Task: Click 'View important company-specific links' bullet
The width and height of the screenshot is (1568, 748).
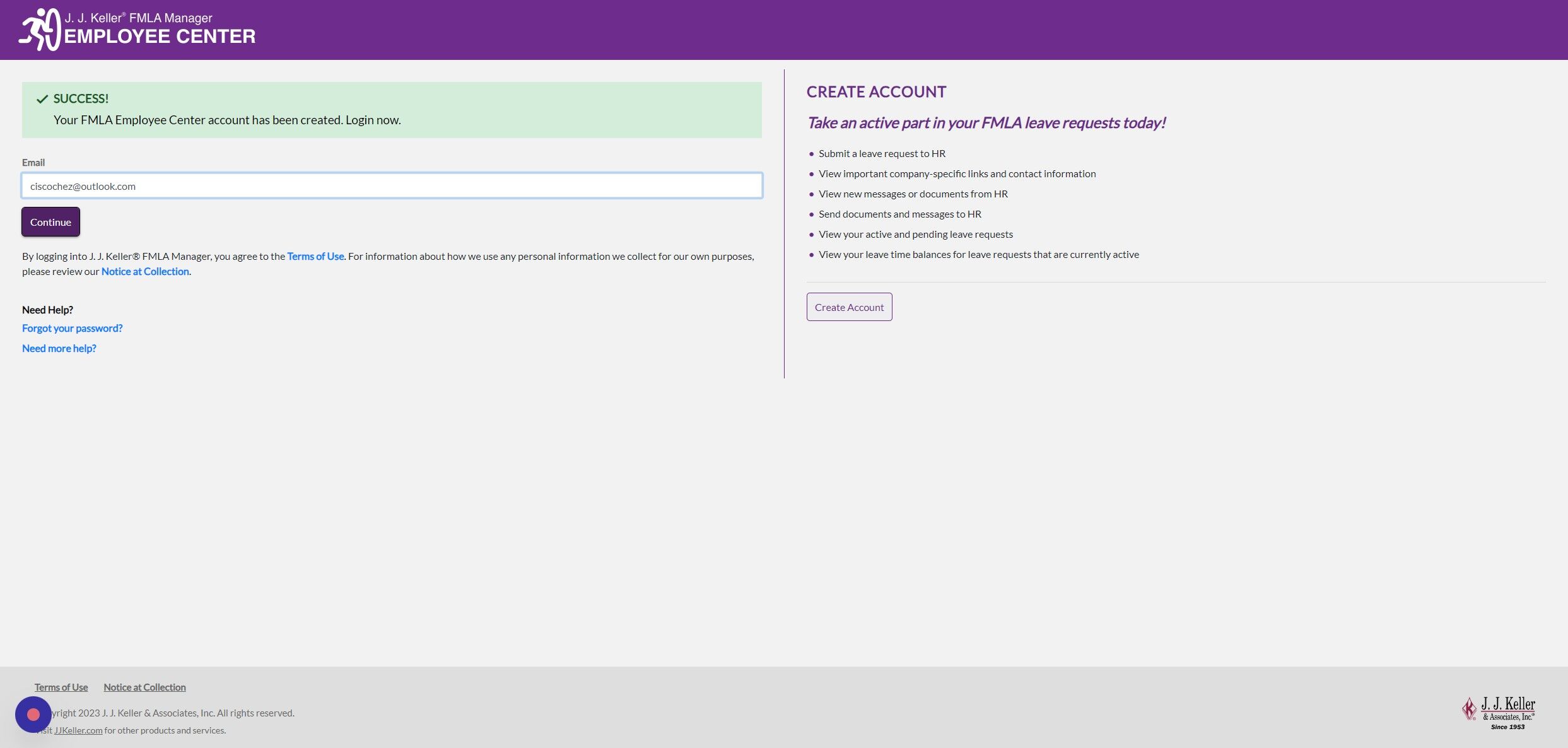Action: (957, 173)
